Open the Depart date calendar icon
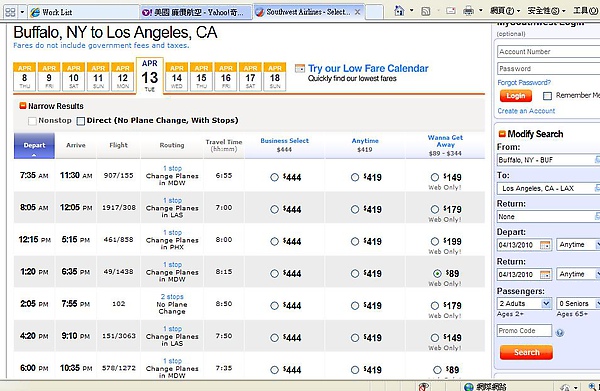This screenshot has width=600, height=391. pyautogui.click(x=545, y=245)
